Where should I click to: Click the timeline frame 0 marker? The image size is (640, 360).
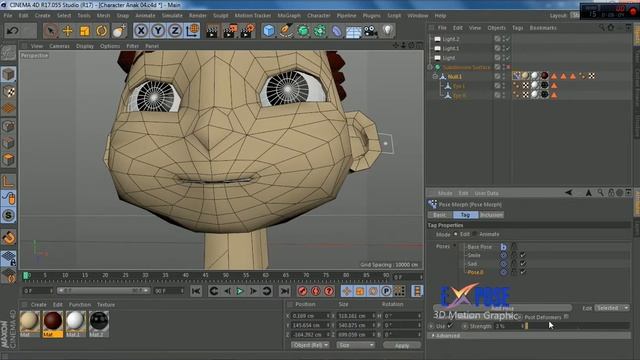tap(26, 276)
